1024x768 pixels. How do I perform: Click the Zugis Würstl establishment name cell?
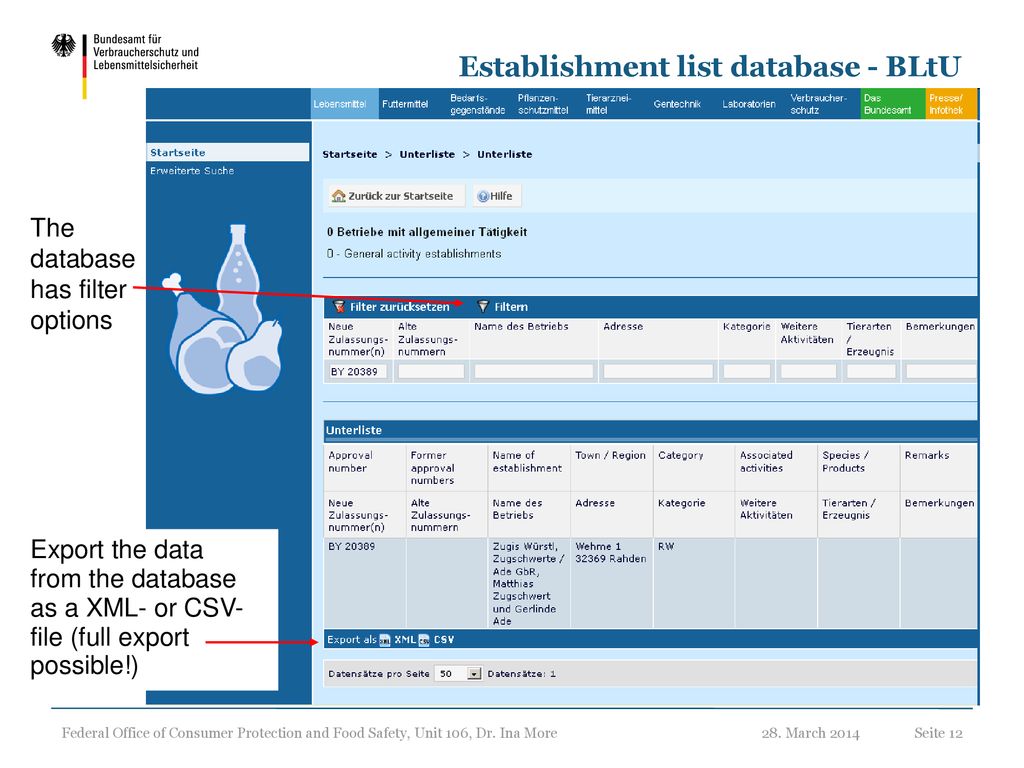coord(529,584)
